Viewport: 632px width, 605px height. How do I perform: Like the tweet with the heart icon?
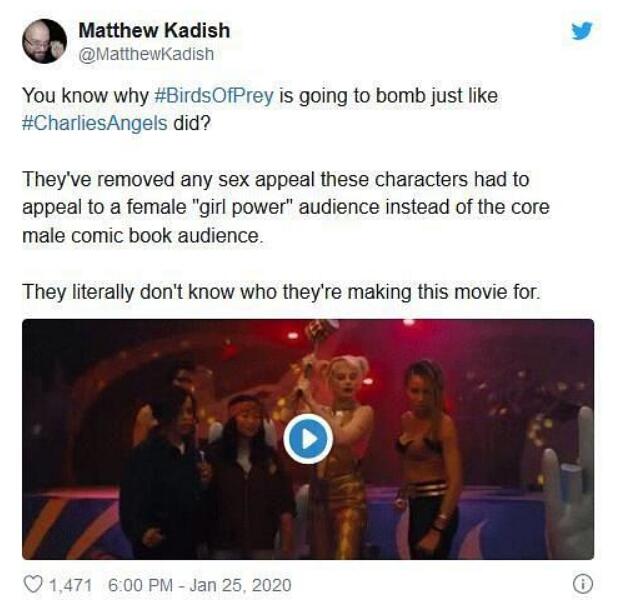click(33, 584)
